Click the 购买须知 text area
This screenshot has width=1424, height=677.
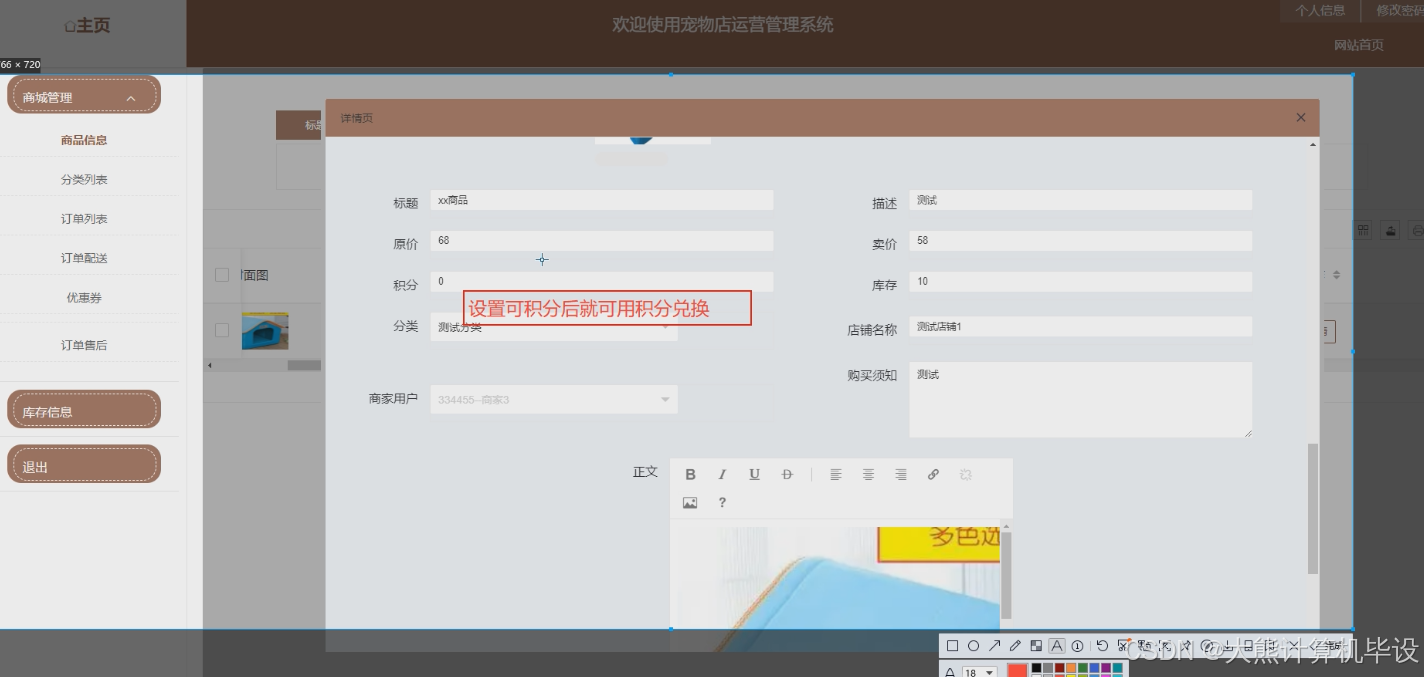1080,399
